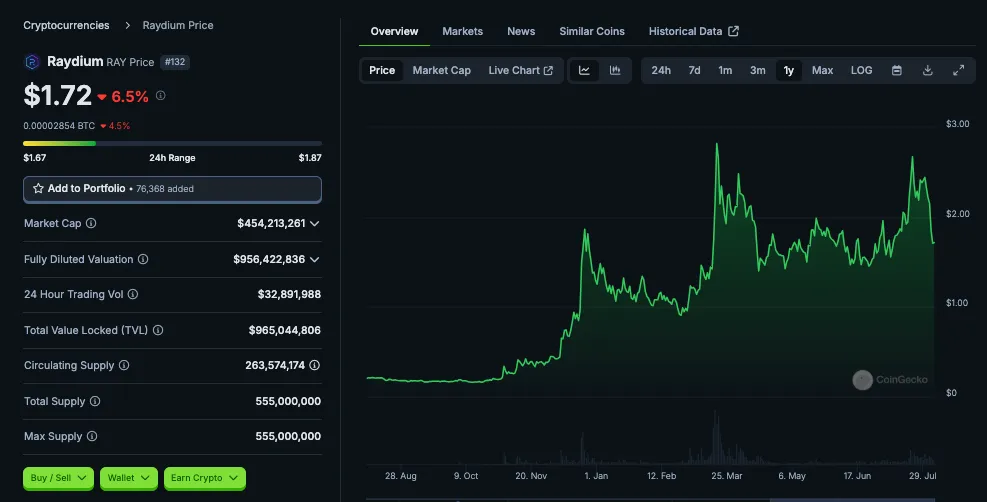Image resolution: width=987 pixels, height=502 pixels.
Task: Show Circulating Supply label info icon
Action: pos(124,365)
